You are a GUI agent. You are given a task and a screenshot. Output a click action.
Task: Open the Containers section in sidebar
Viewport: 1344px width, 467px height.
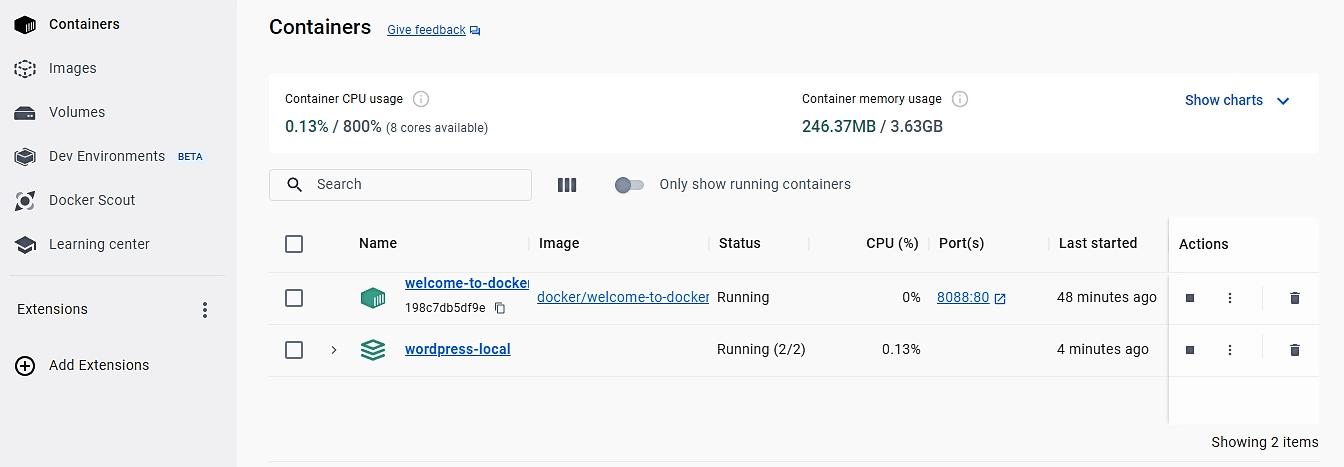pyautogui.click(x=84, y=24)
